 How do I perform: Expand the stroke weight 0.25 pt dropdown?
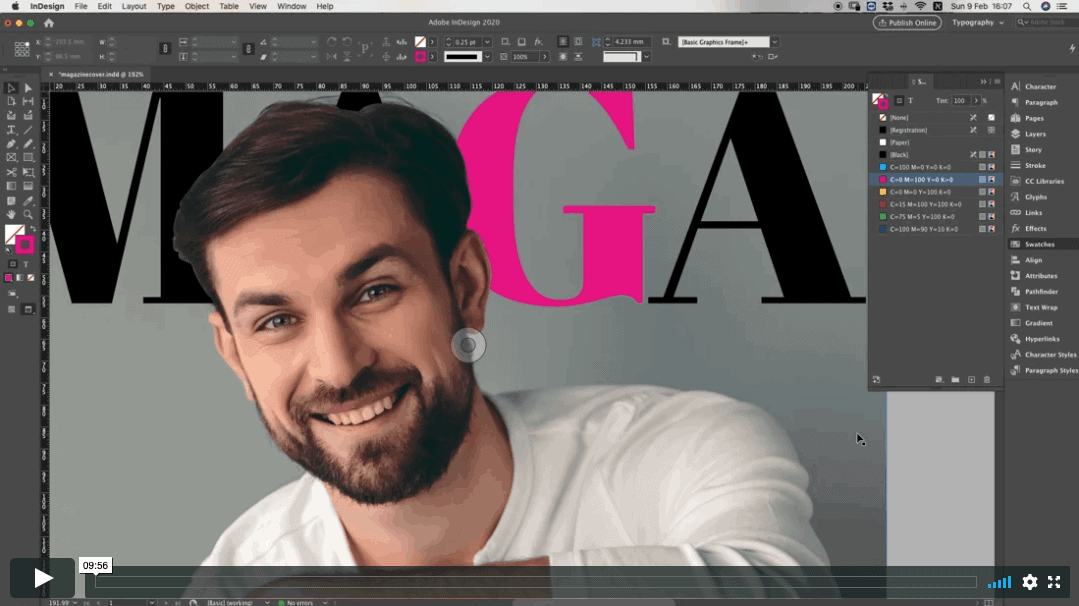point(487,42)
